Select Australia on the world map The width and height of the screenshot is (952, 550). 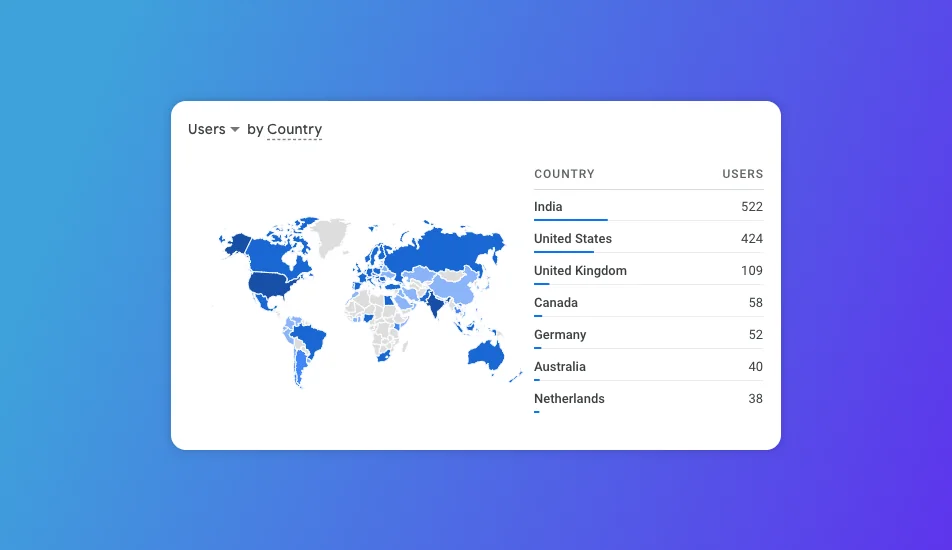point(485,354)
